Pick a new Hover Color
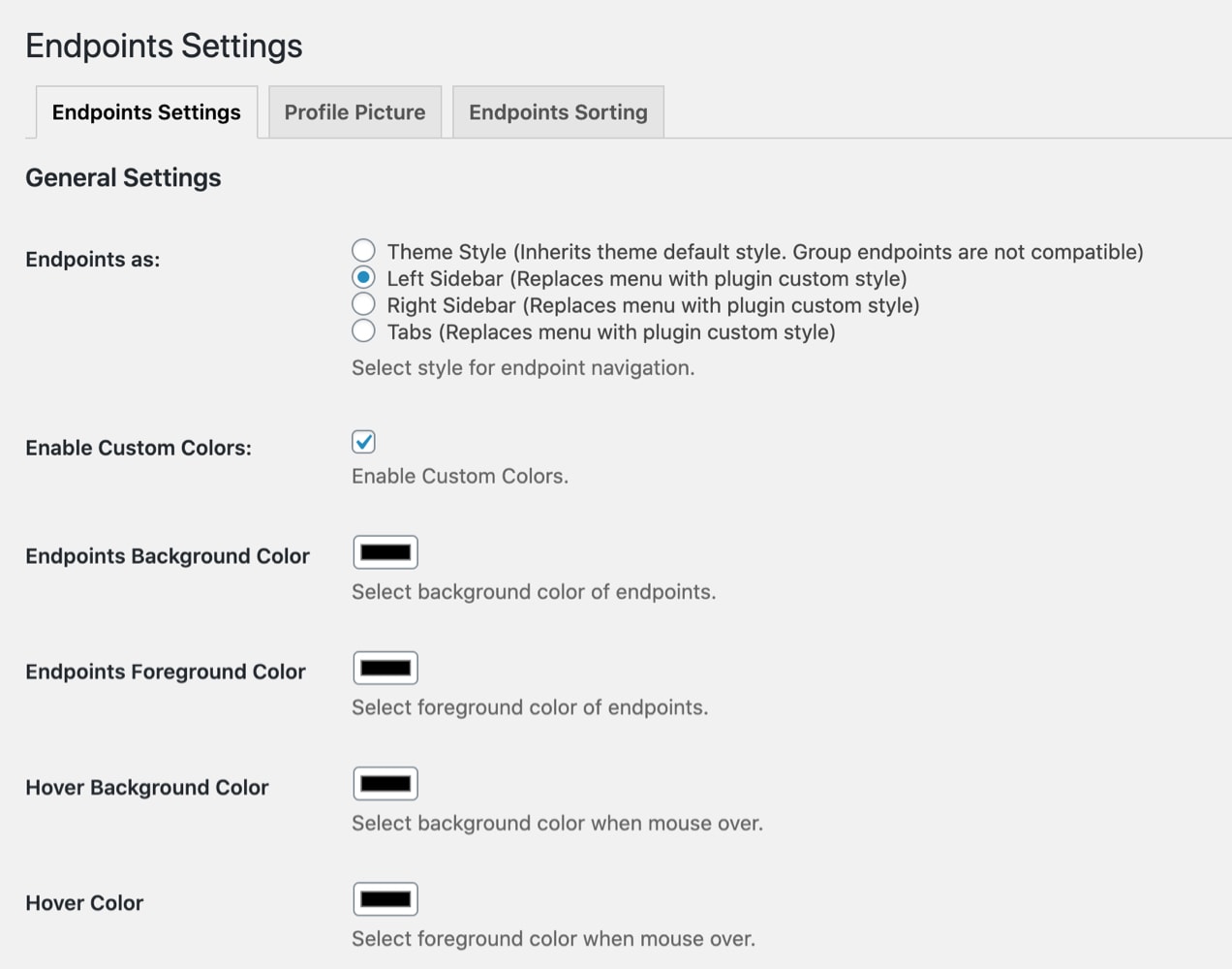This screenshot has width=1232, height=969. tap(385, 898)
